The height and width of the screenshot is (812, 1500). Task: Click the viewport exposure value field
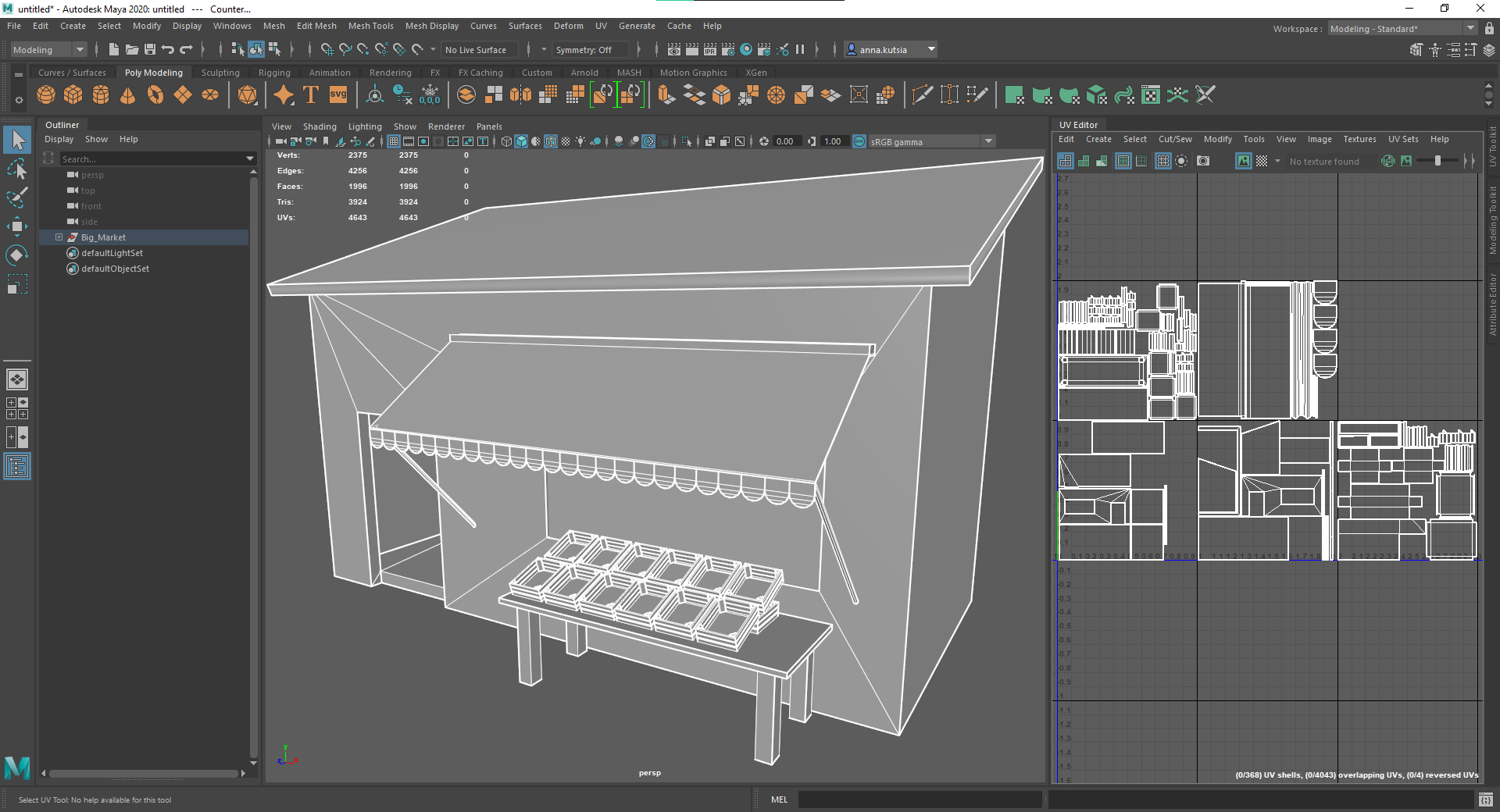[x=786, y=141]
